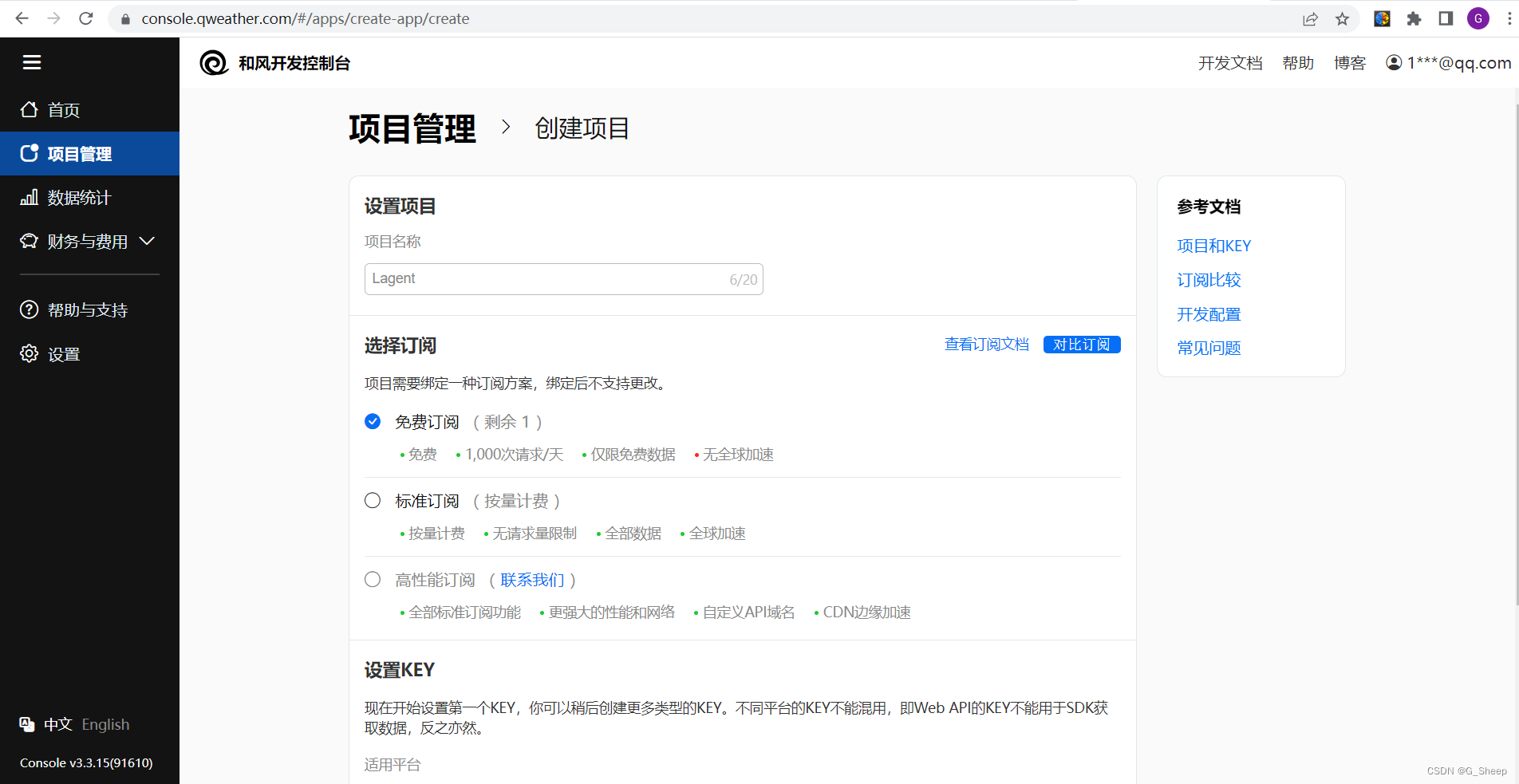Click the language translate icon
Viewport: 1519px width, 784px height.
27,724
